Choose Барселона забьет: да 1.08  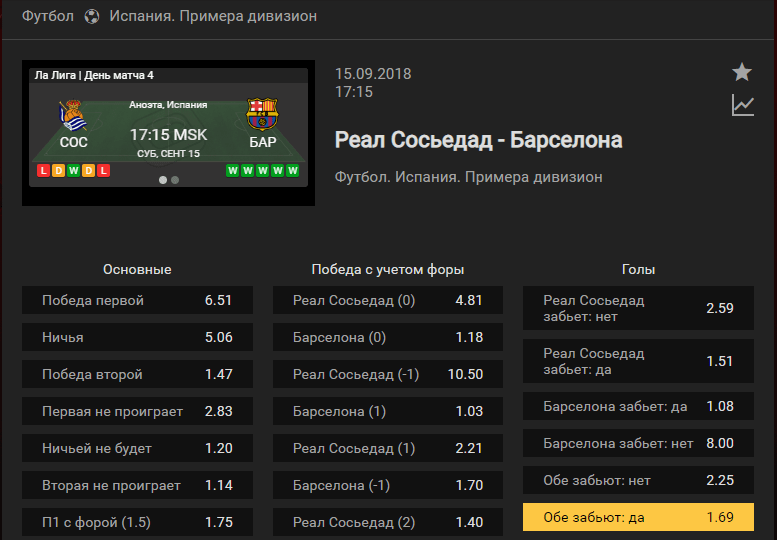(638, 406)
